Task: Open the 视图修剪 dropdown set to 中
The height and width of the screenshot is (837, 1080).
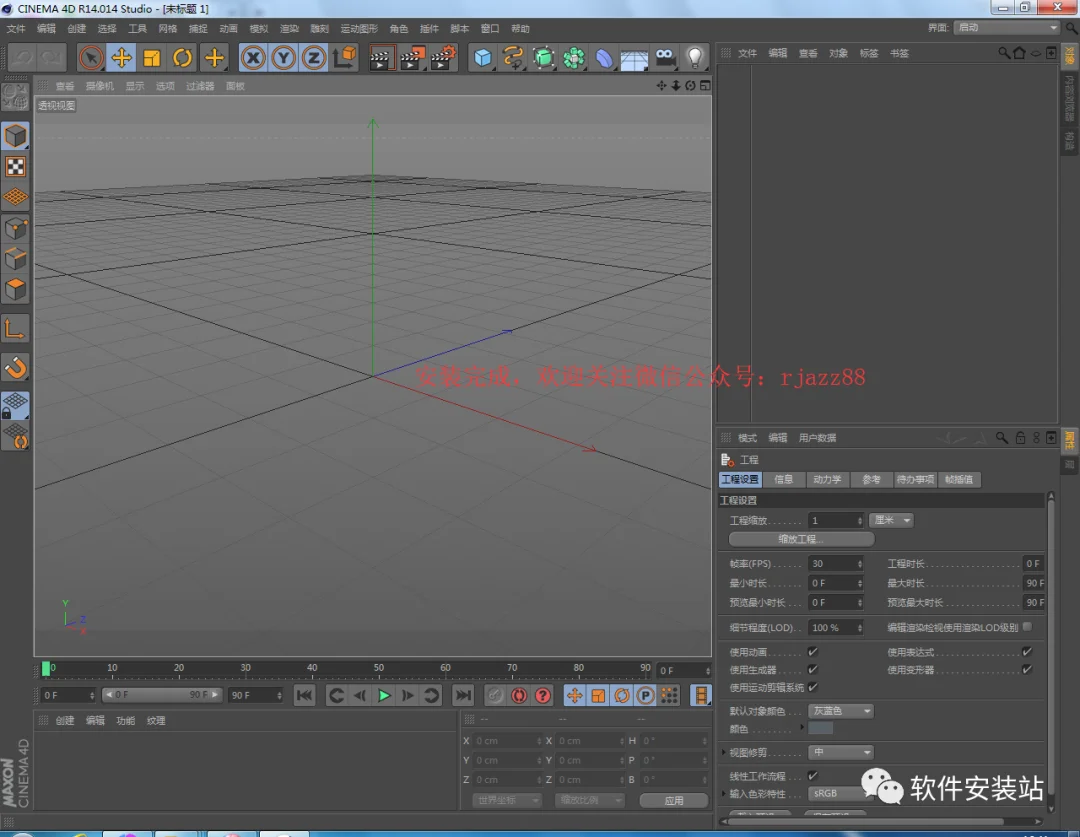Action: point(841,752)
